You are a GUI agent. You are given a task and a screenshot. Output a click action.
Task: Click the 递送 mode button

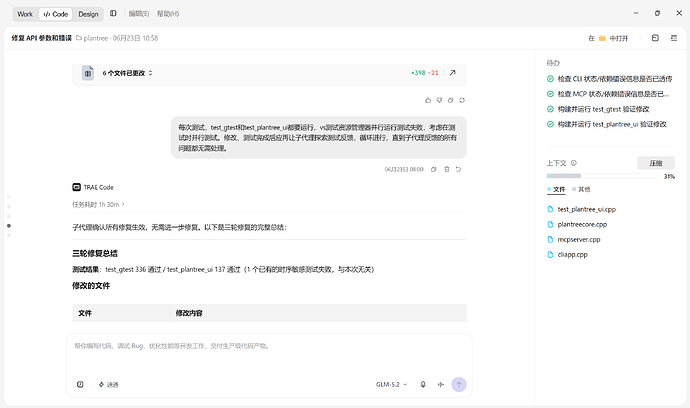click(x=108, y=385)
